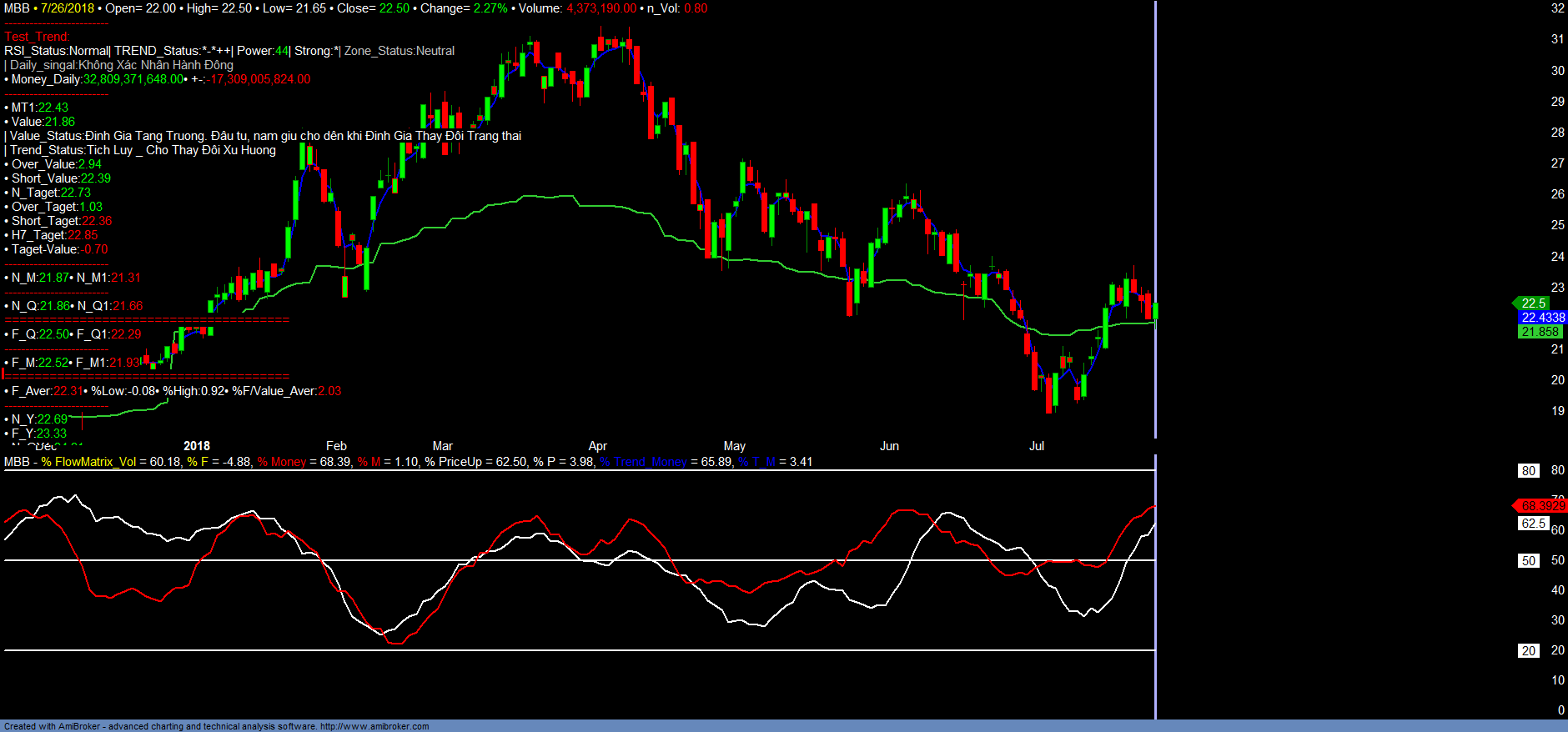The image size is (1568, 732).
Task: Click the green 21.858 price axis marker
Action: 1539,332
